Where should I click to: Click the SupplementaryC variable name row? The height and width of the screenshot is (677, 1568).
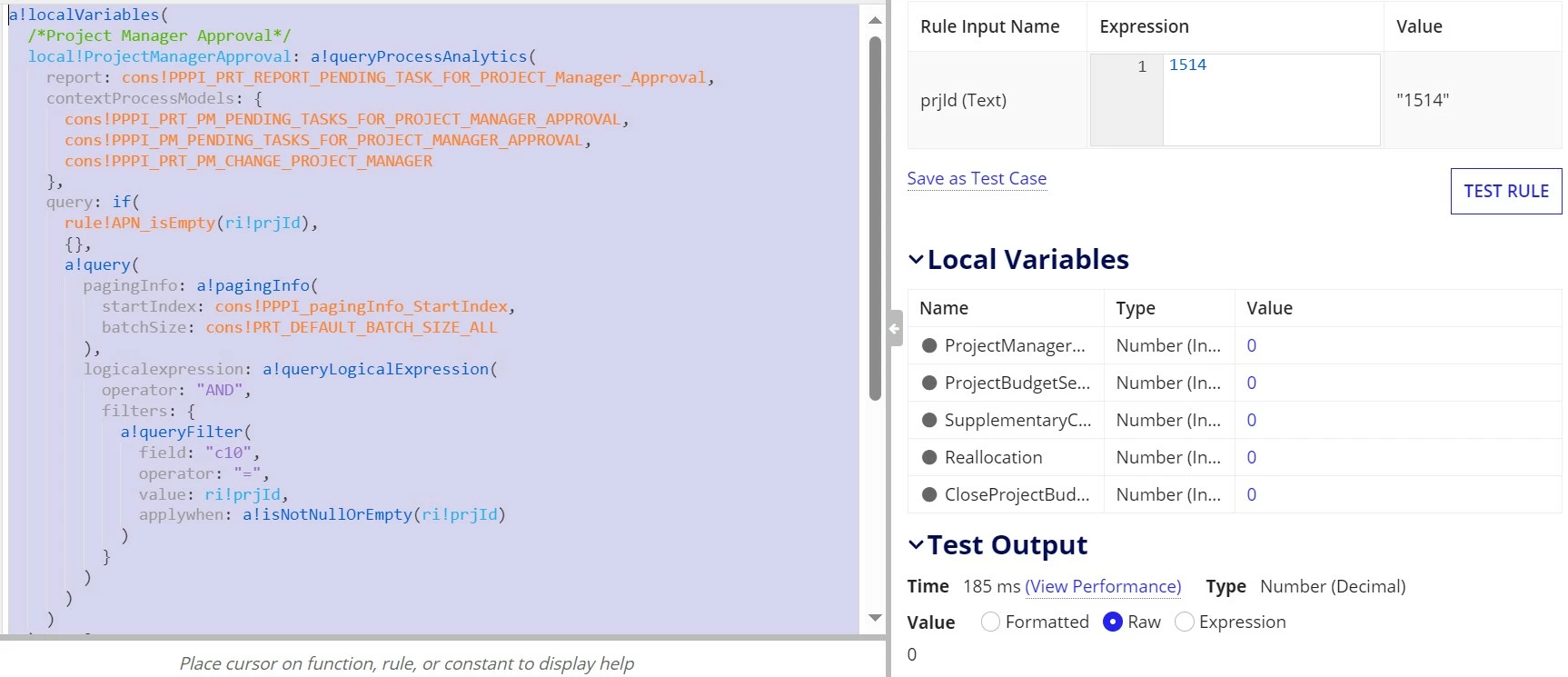[1018, 420]
